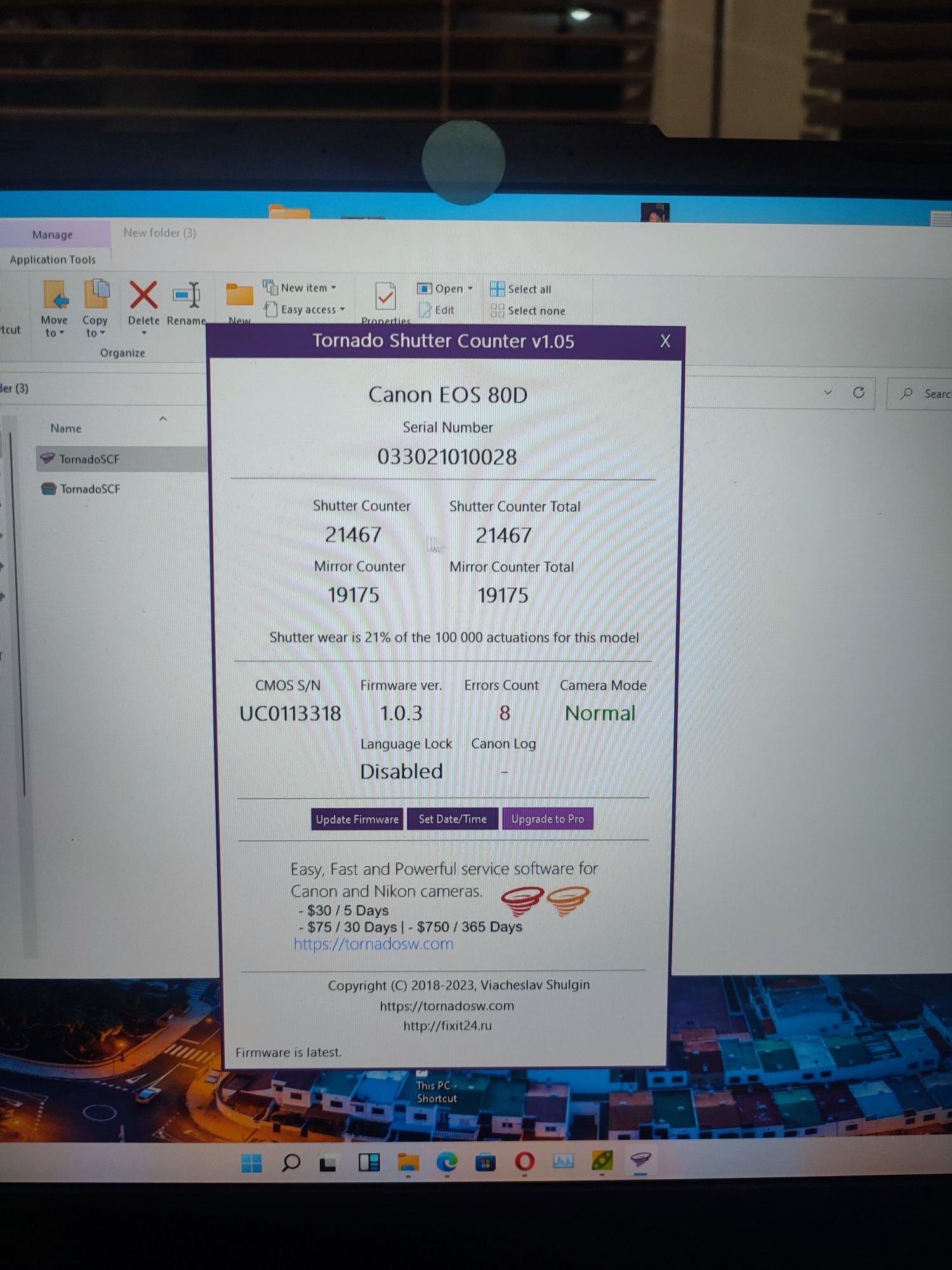Click the orange tornado logo
The height and width of the screenshot is (1270, 952).
[x=568, y=901]
